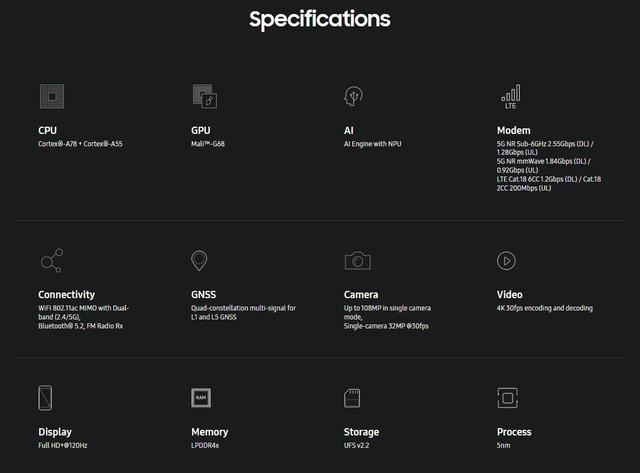Click the Connectivity share-nodes icon
This screenshot has width=640, height=473.
click(51, 261)
